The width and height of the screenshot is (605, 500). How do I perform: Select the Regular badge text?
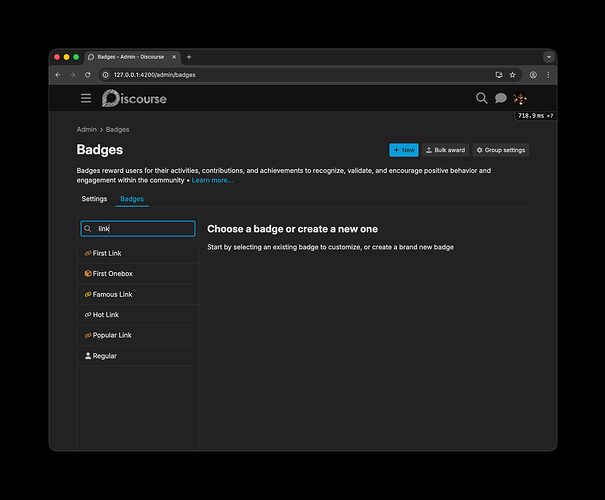point(105,356)
